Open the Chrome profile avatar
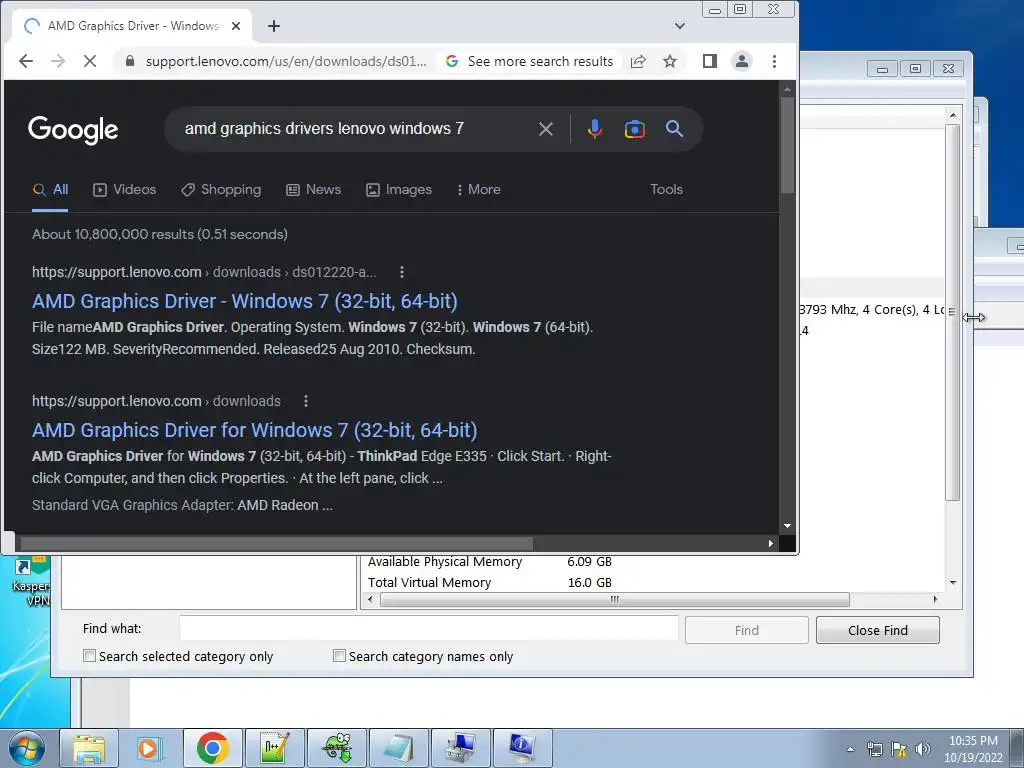 742,61
